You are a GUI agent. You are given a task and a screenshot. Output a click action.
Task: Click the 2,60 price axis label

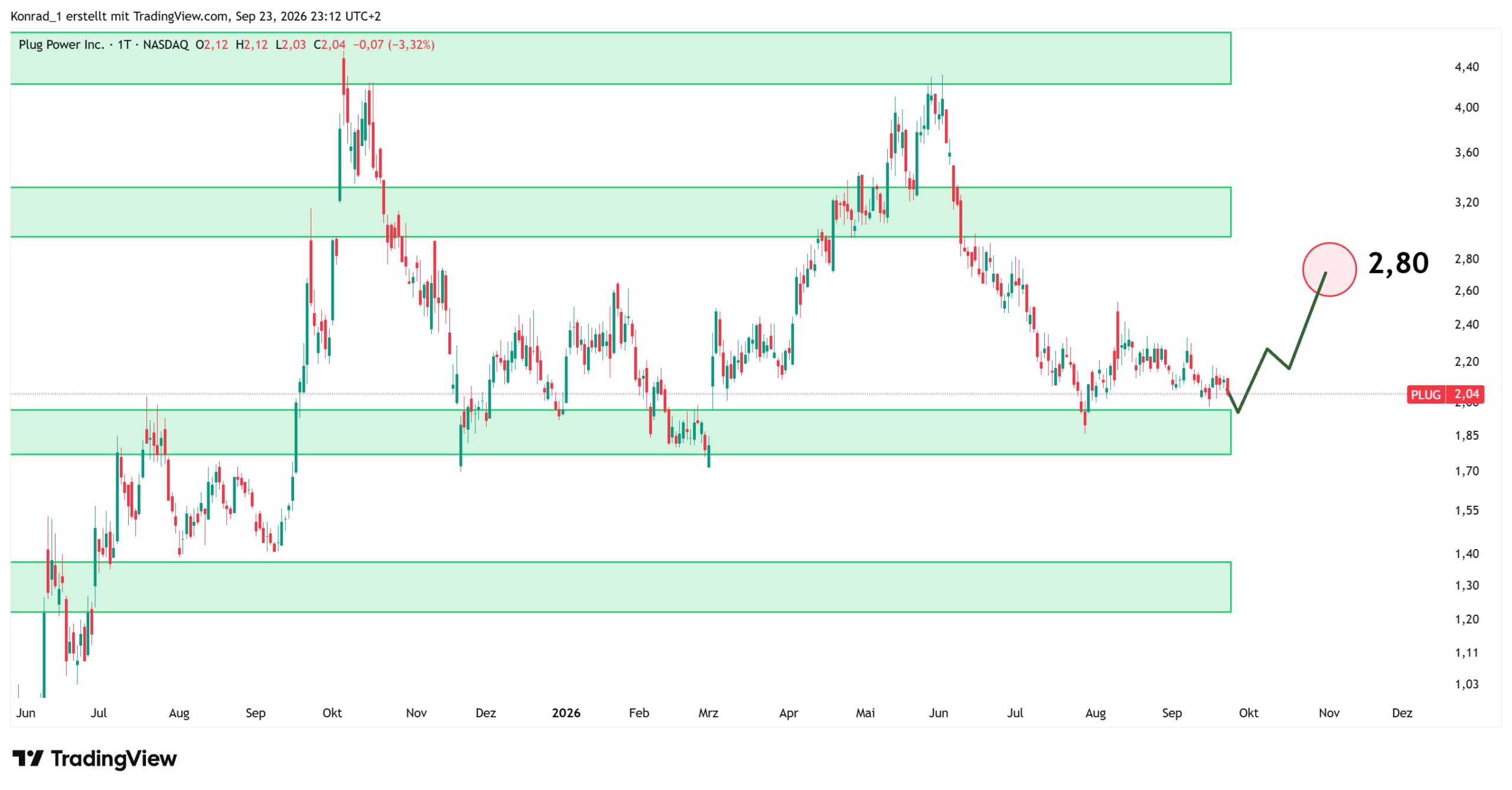pyautogui.click(x=1466, y=291)
